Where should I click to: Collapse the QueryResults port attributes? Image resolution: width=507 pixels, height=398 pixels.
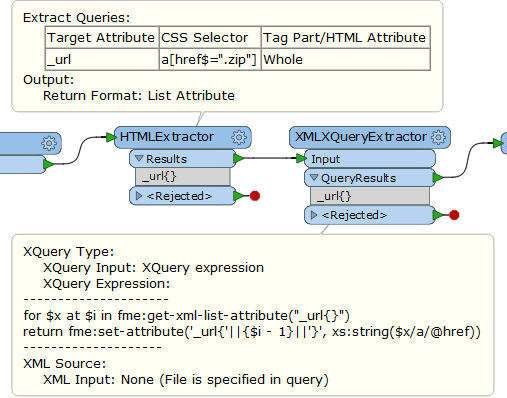314,177
